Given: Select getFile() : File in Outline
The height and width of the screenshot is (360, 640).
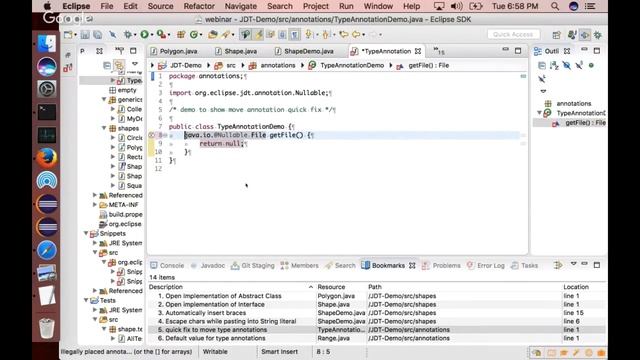Looking at the screenshot, I should pyautogui.click(x=585, y=123).
